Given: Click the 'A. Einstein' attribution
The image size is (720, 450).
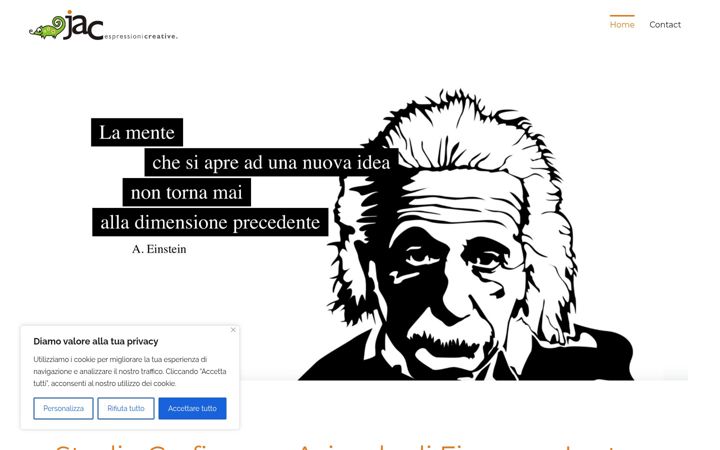Looking at the screenshot, I should pos(159,249).
